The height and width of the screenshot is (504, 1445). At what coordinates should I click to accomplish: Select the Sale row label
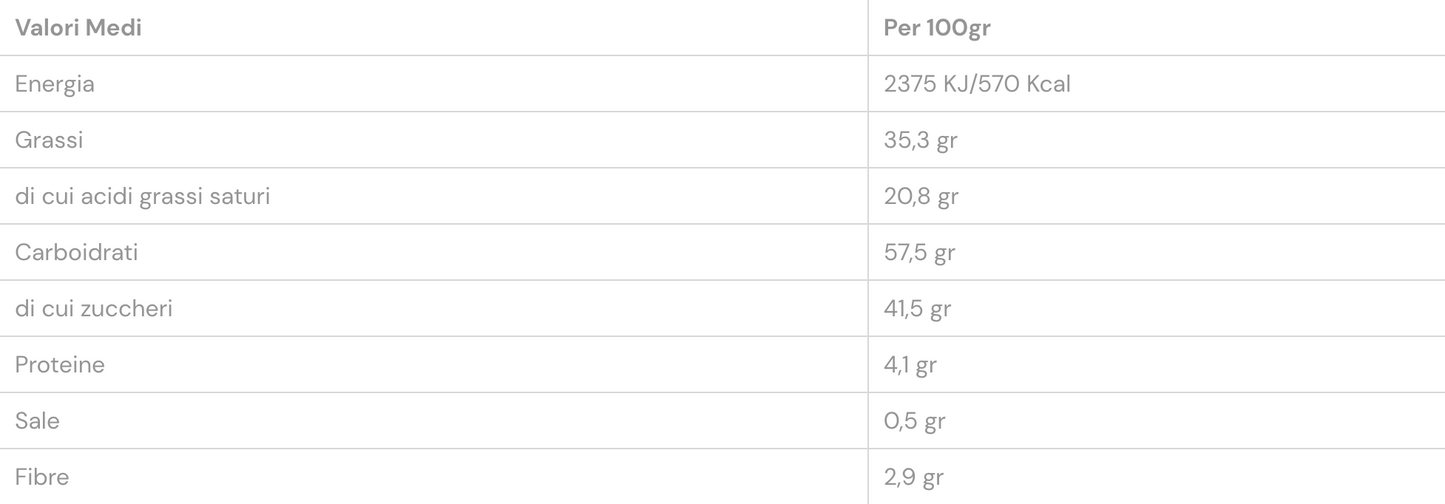(x=37, y=420)
